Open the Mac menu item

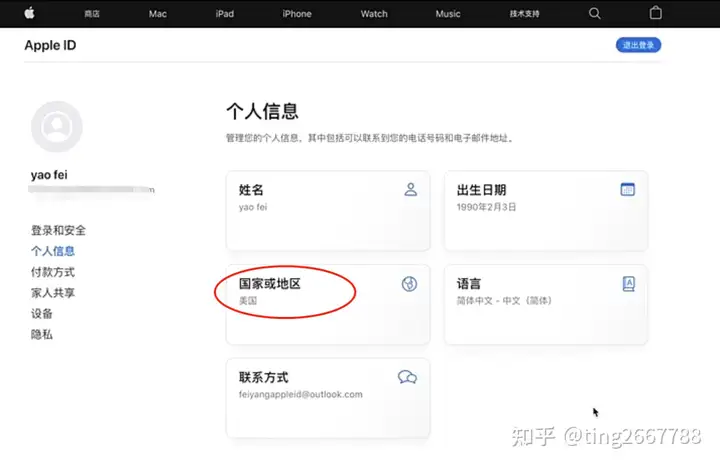click(x=158, y=14)
